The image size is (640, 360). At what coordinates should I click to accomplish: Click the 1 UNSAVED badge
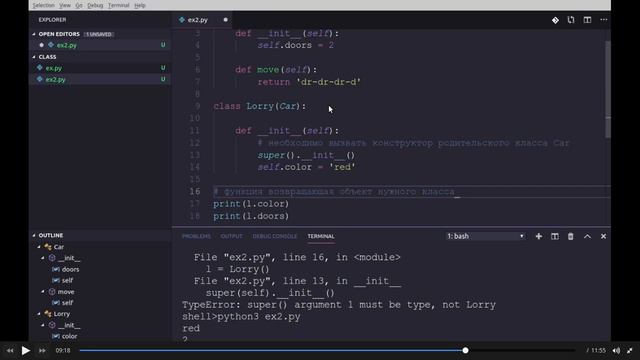pos(98,34)
